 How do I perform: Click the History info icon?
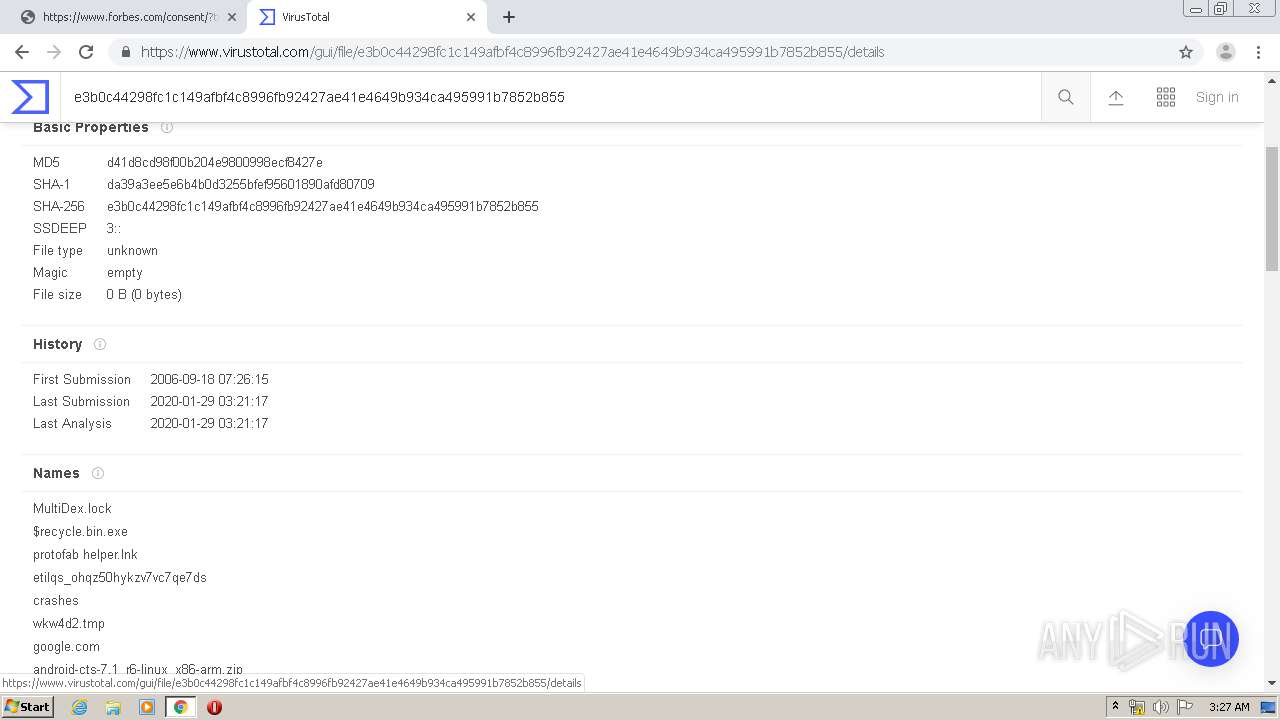pos(100,344)
